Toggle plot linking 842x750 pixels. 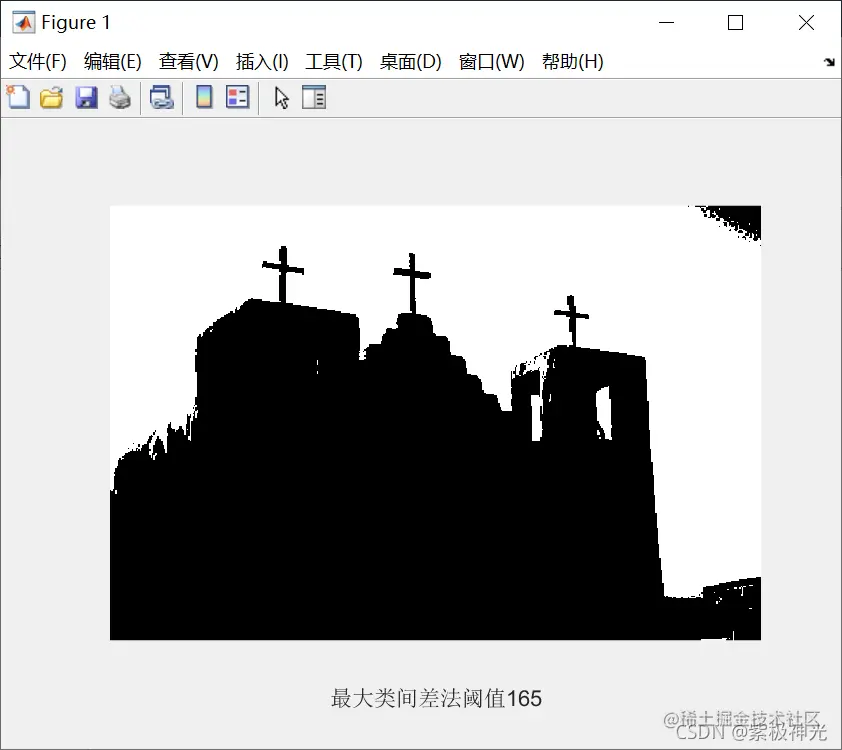(x=162, y=97)
